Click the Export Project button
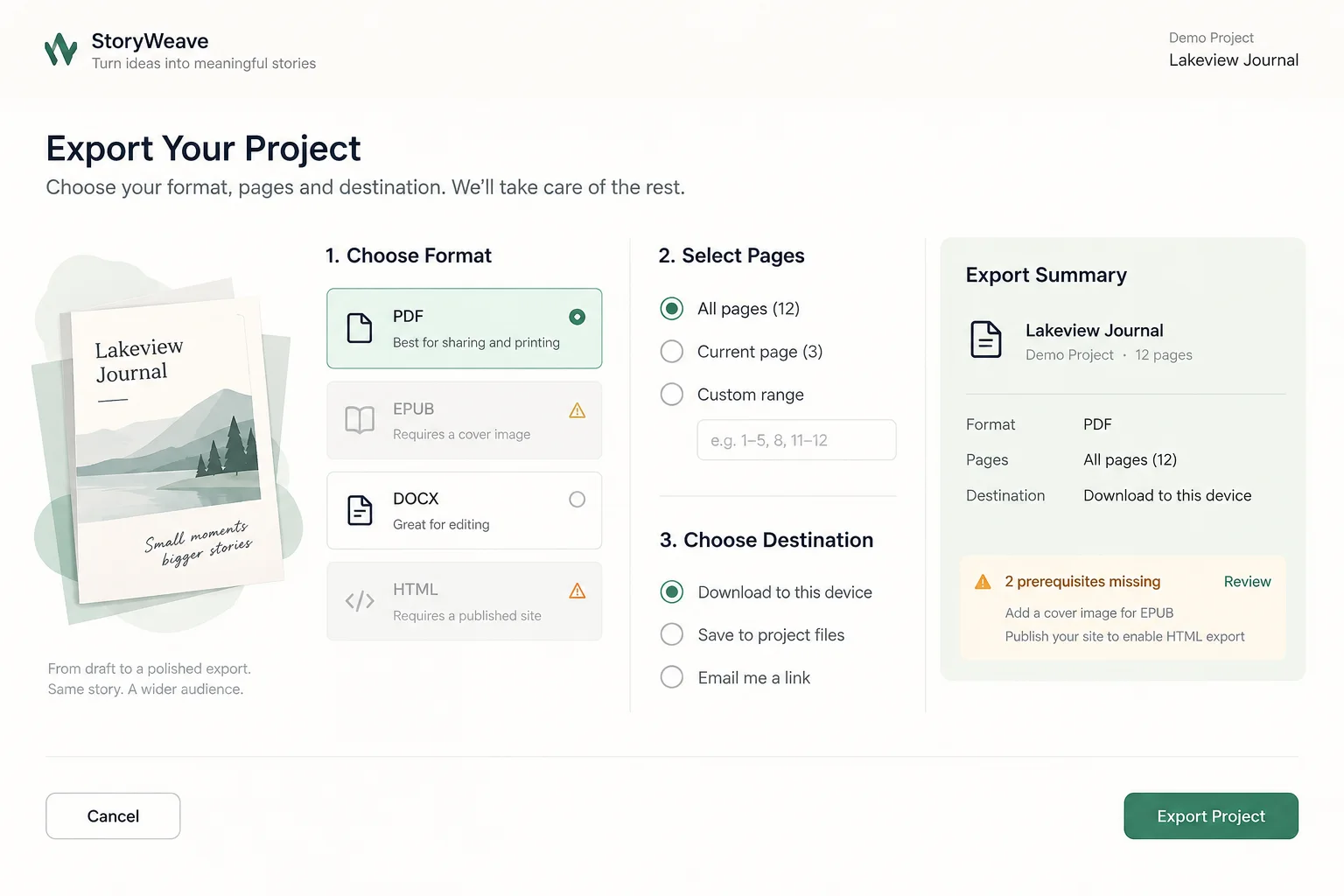This screenshot has height=896, width=1344. coord(1211,816)
